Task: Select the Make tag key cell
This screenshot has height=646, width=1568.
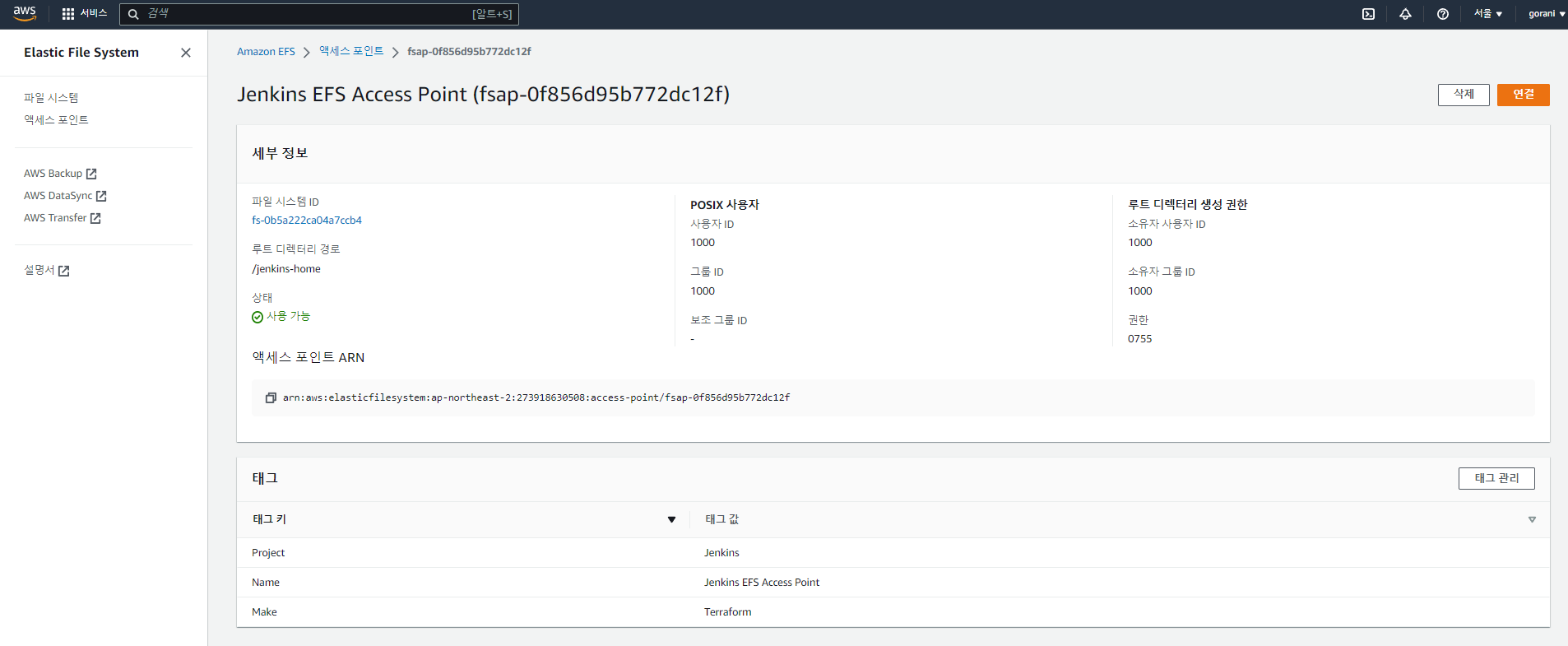Action: 264,612
